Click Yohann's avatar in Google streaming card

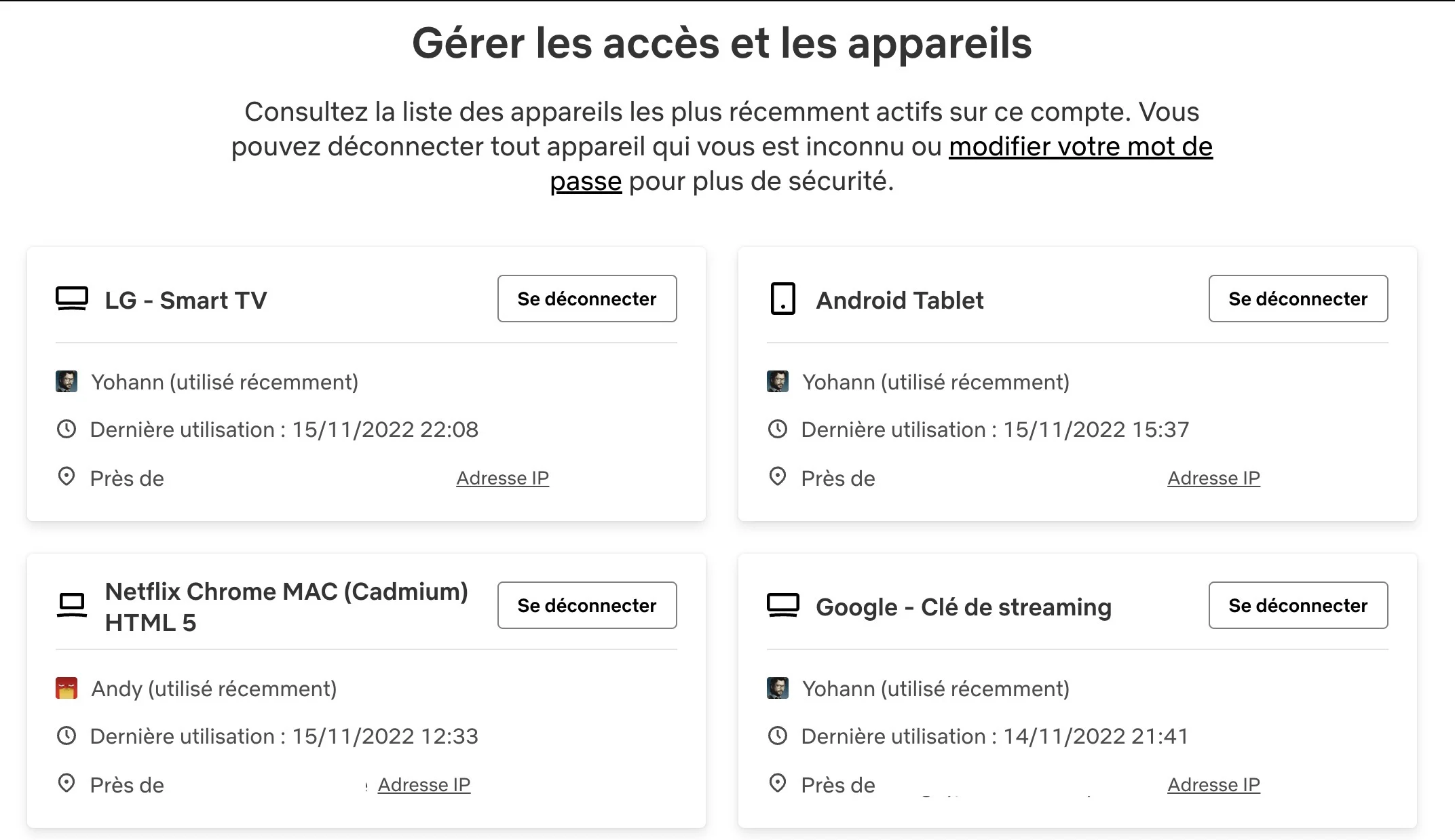778,688
